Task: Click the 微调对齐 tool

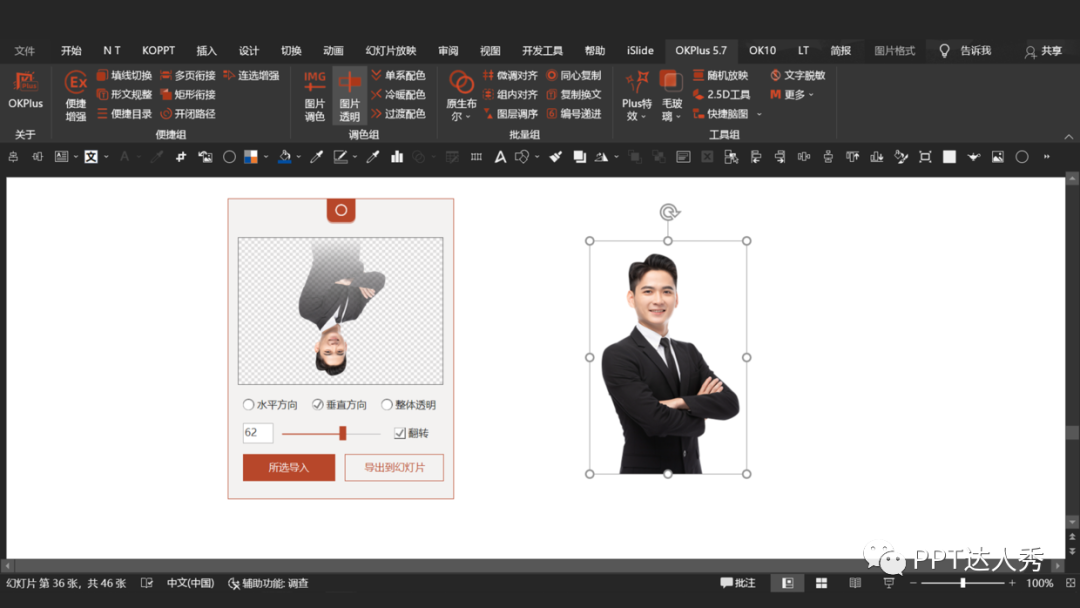Action: 510,76
